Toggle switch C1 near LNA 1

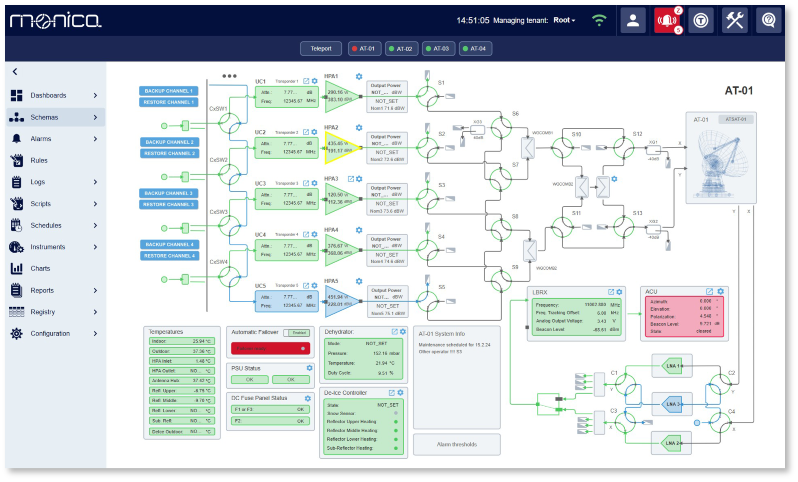[625, 385]
